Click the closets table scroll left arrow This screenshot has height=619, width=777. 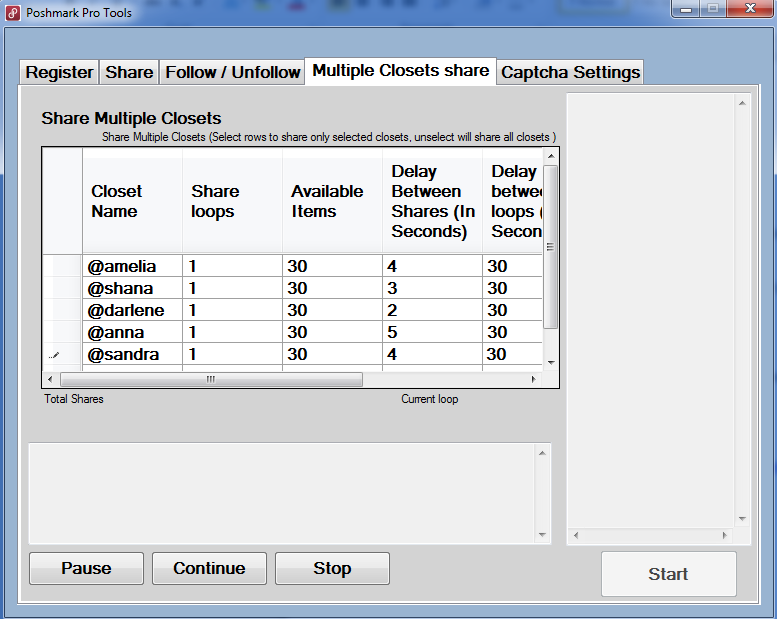pyautogui.click(x=50, y=380)
